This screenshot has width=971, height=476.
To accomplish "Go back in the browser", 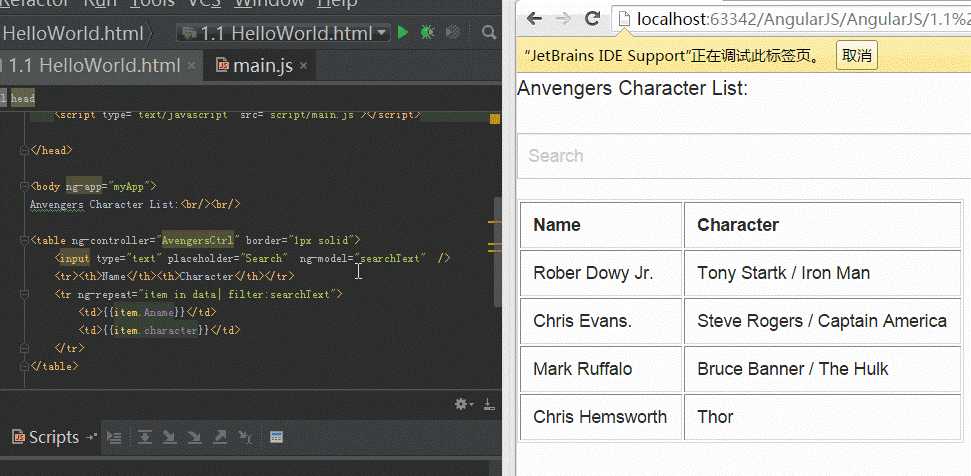I will point(534,19).
